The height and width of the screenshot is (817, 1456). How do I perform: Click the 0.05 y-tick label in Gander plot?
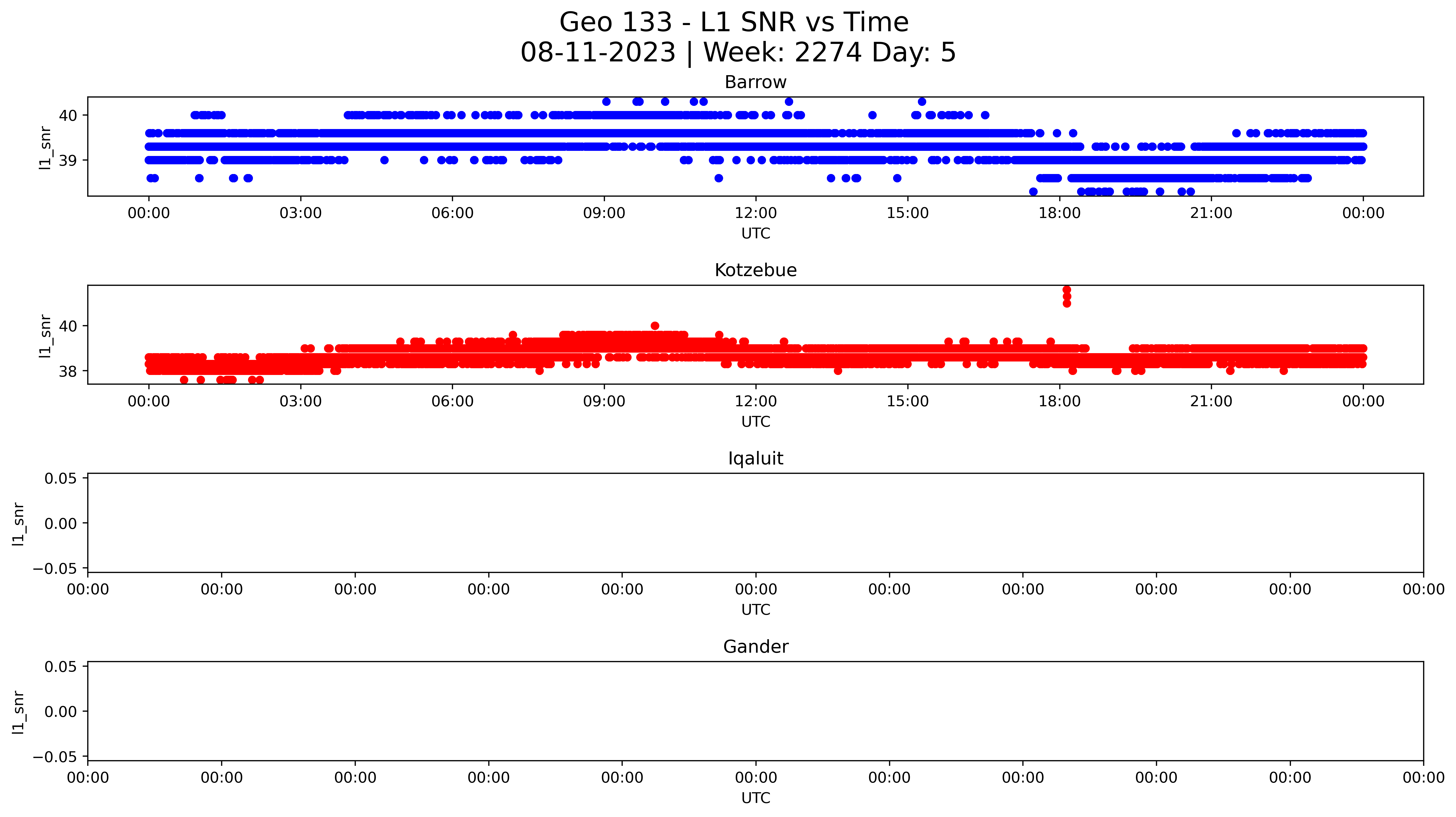coord(61,667)
